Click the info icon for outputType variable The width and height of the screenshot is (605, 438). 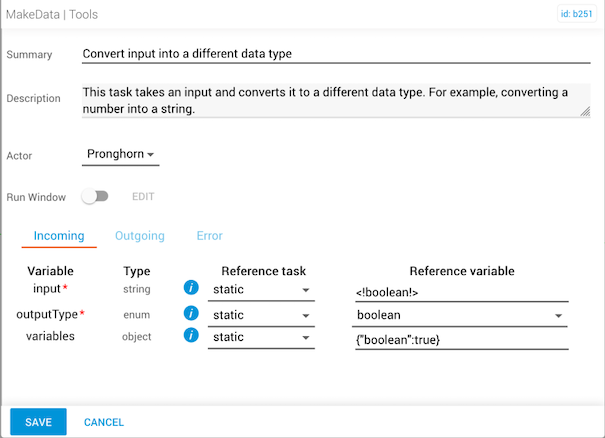point(190,314)
